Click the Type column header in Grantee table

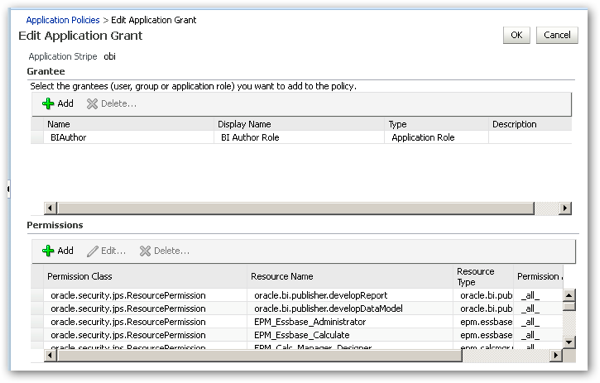point(436,124)
